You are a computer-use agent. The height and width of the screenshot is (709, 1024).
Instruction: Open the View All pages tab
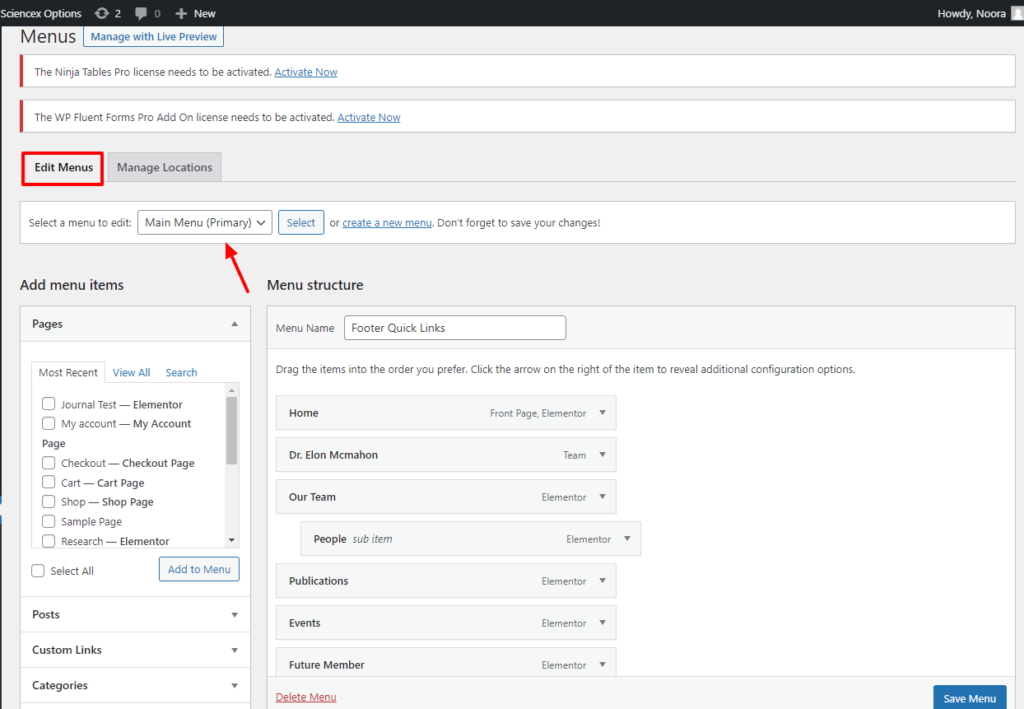coord(131,373)
